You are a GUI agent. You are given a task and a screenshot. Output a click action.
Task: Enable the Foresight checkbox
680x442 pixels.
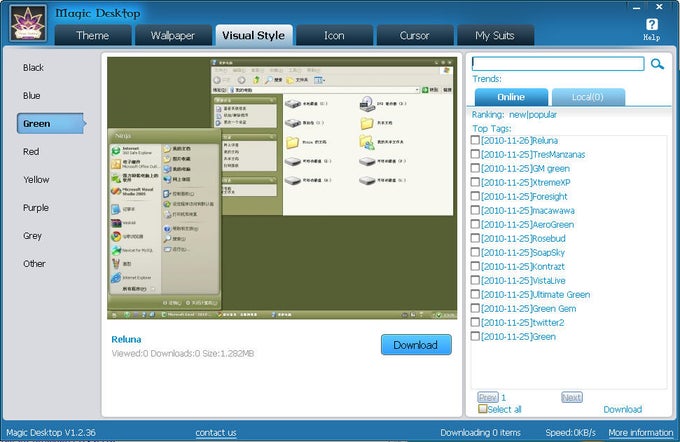pyautogui.click(x=475, y=196)
